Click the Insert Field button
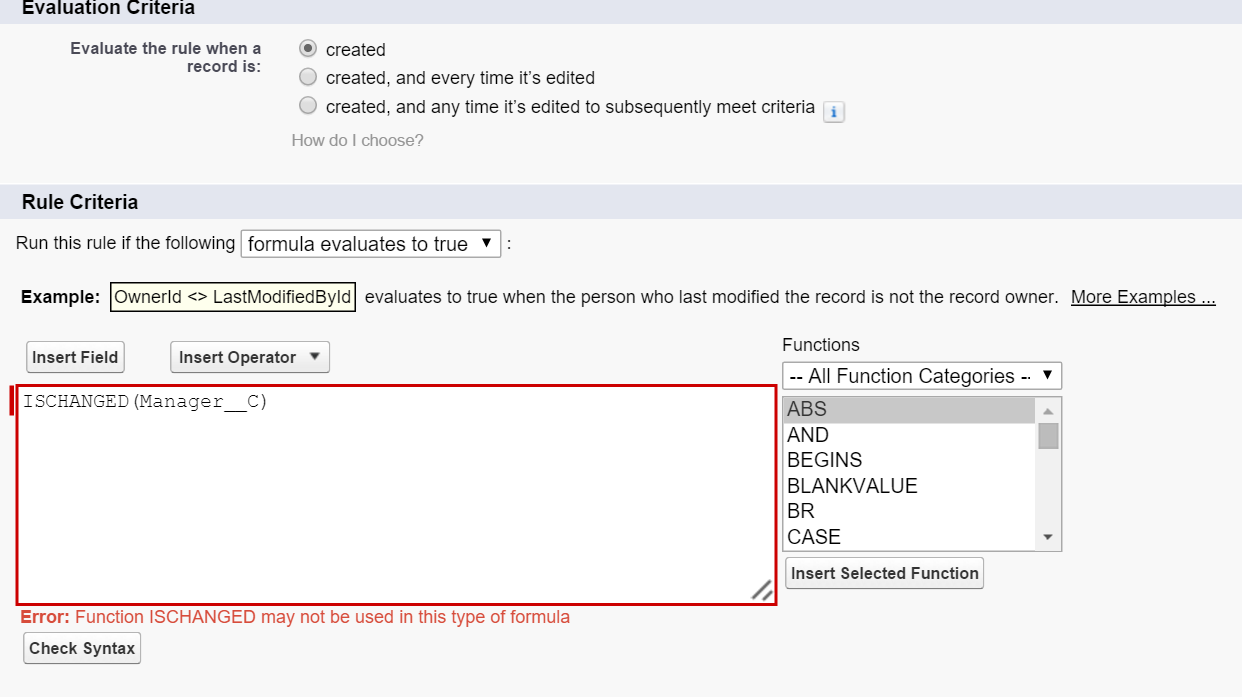The image size is (1242, 697). pos(75,357)
